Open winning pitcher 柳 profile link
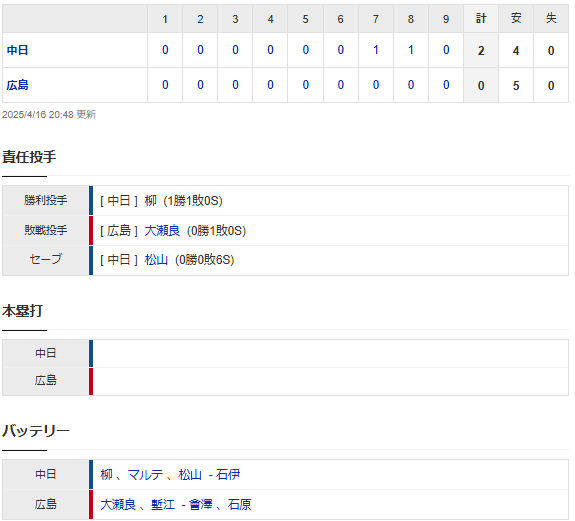Viewport: 575px width, 521px height. coord(150,201)
